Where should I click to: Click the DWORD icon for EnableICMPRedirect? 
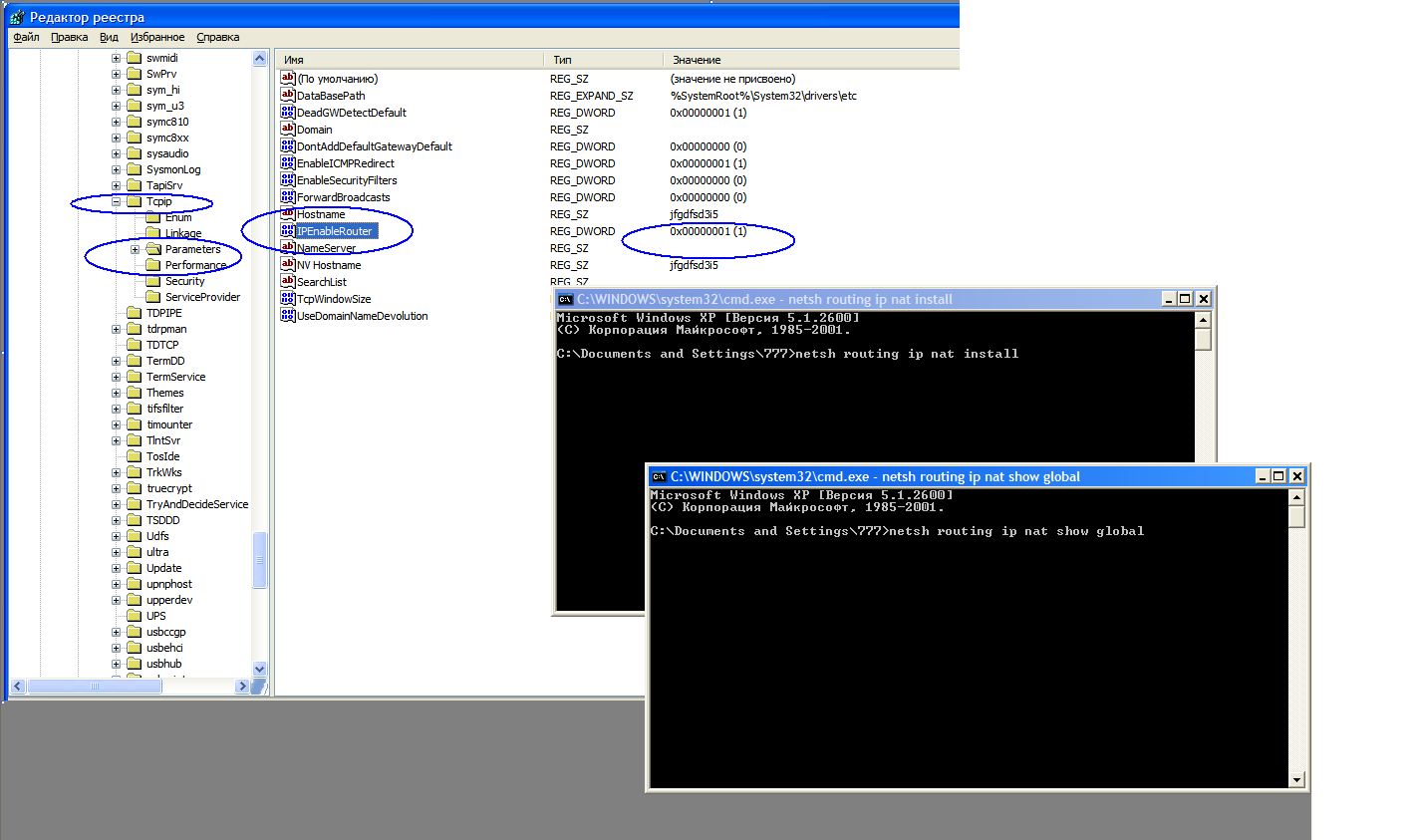pos(288,163)
